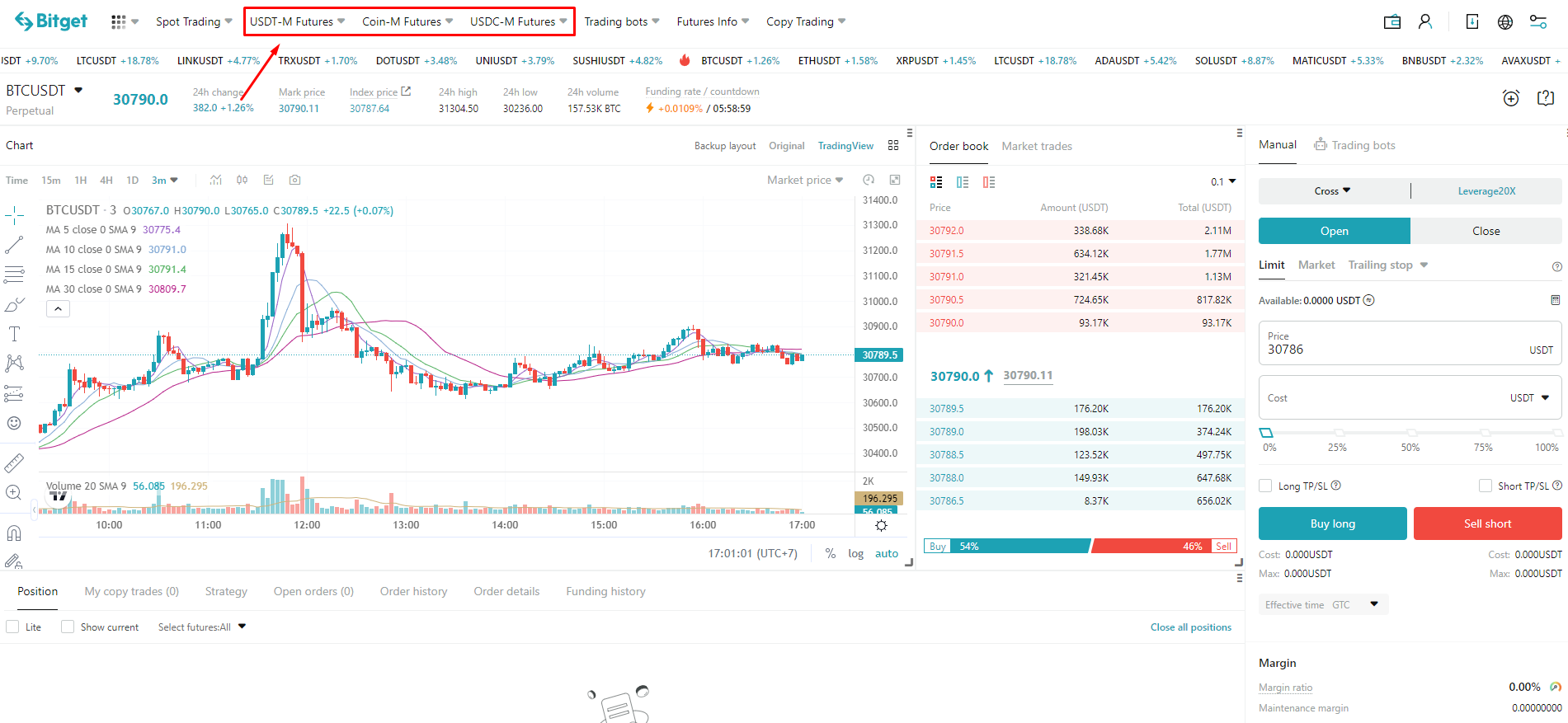Viewport: 1568px width, 723px height.
Task: Toggle the log scale option
Action: [856, 553]
